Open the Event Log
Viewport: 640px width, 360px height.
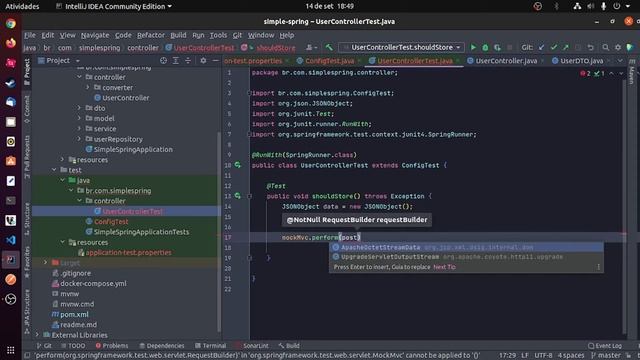[604, 346]
